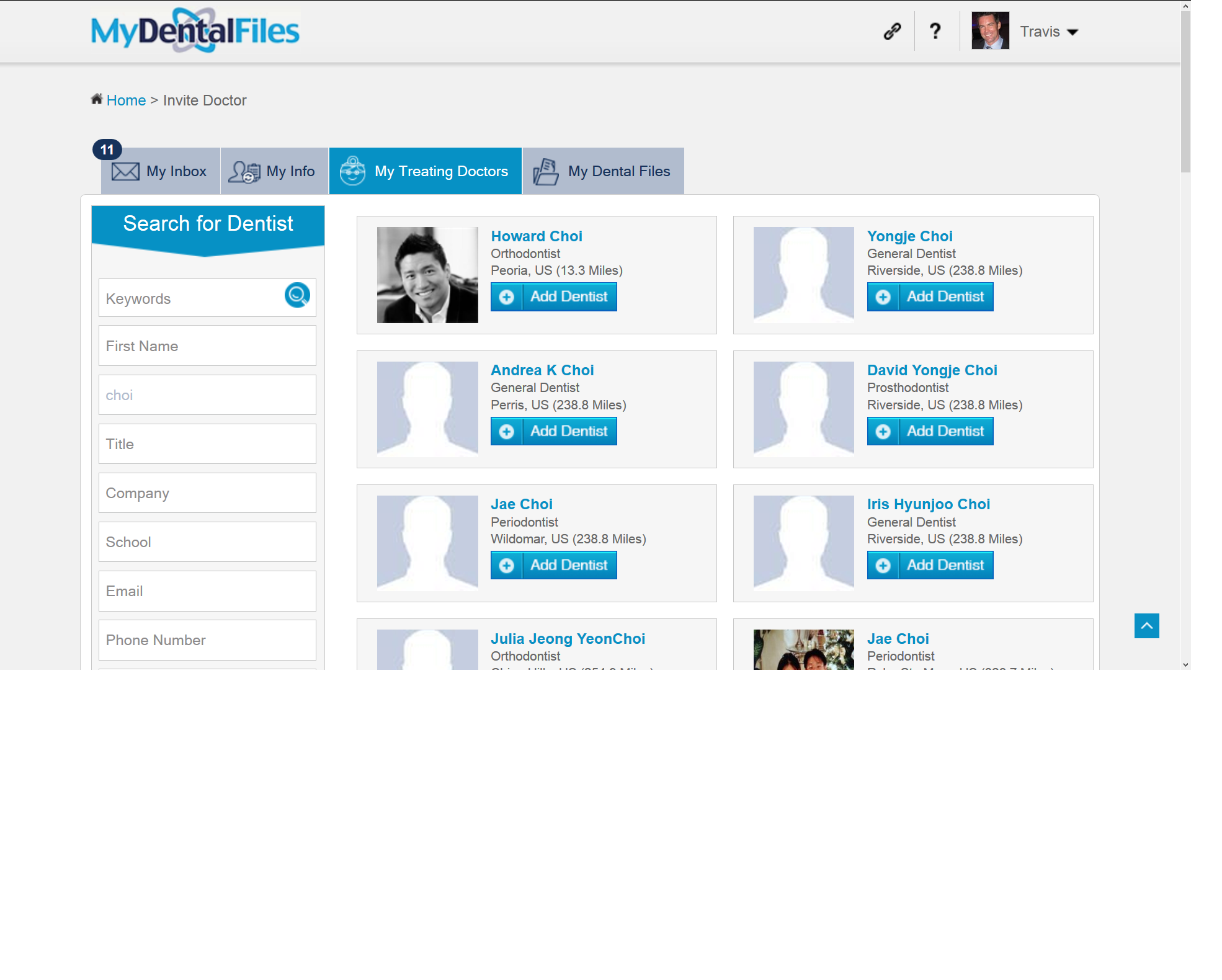Open the My Inbox tab
This screenshot has width=1222, height=980.
[161, 171]
